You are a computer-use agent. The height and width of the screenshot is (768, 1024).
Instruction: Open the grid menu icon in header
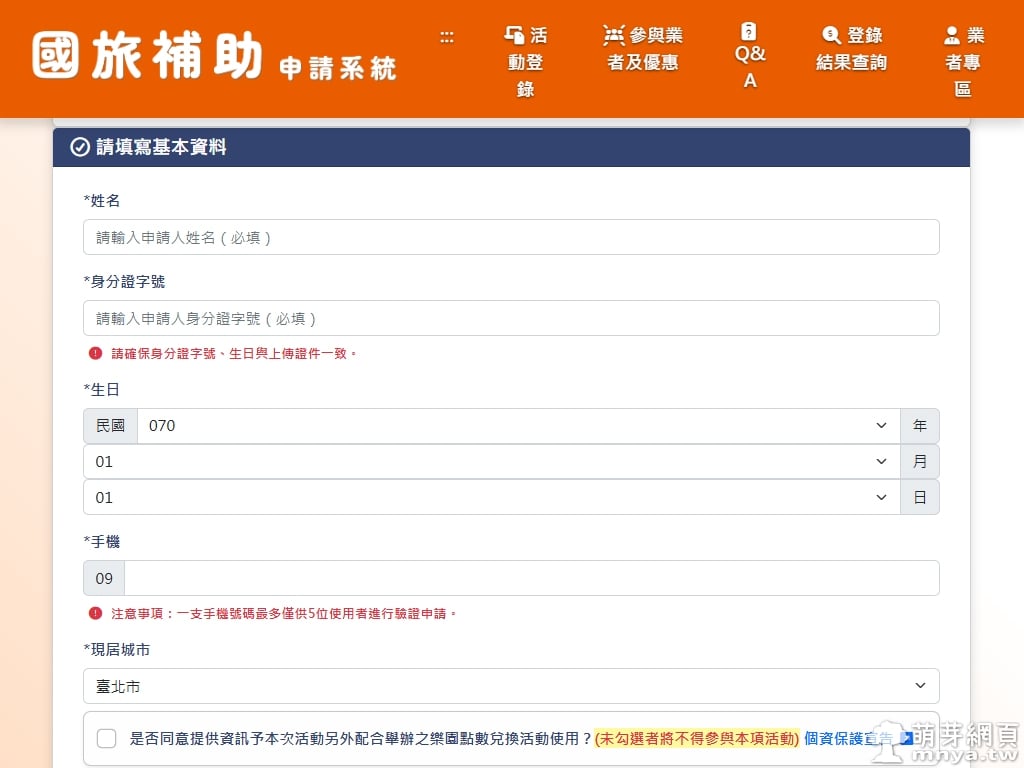(447, 37)
